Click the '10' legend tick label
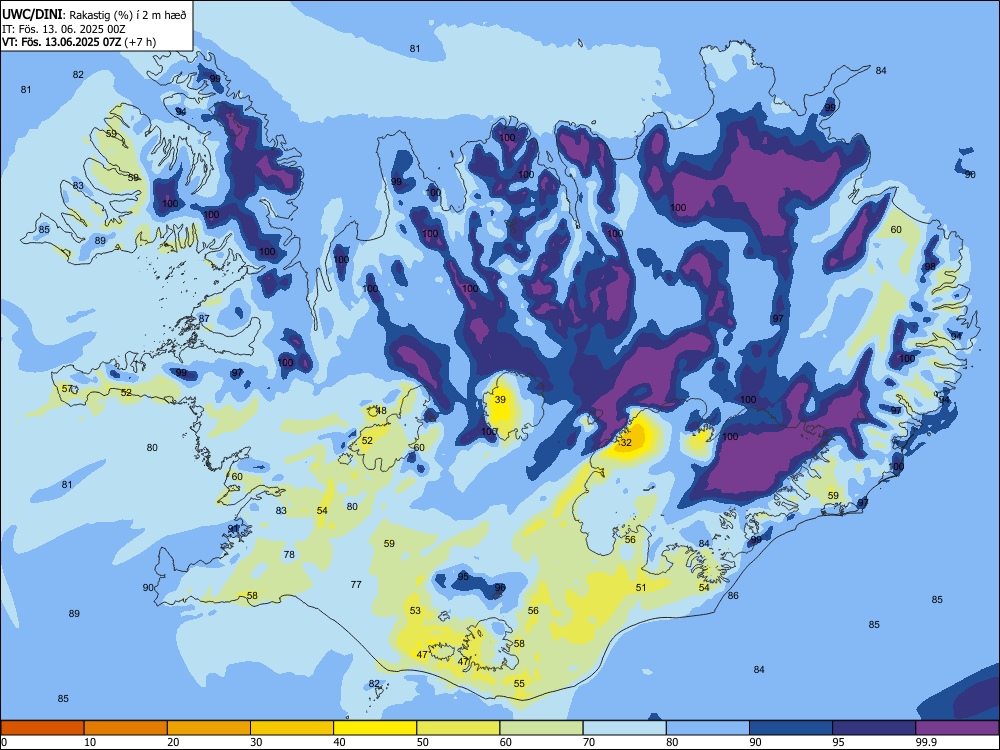The height and width of the screenshot is (750, 1000). 90,742
